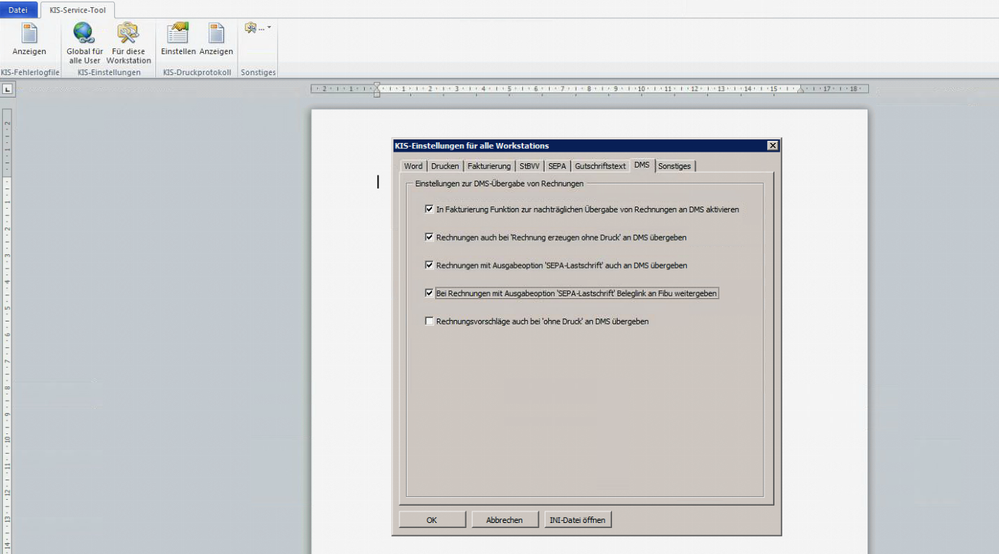Click Einstellen in the KIS-Druckprotokoll group
Image resolution: width=999 pixels, height=554 pixels.
(178, 40)
